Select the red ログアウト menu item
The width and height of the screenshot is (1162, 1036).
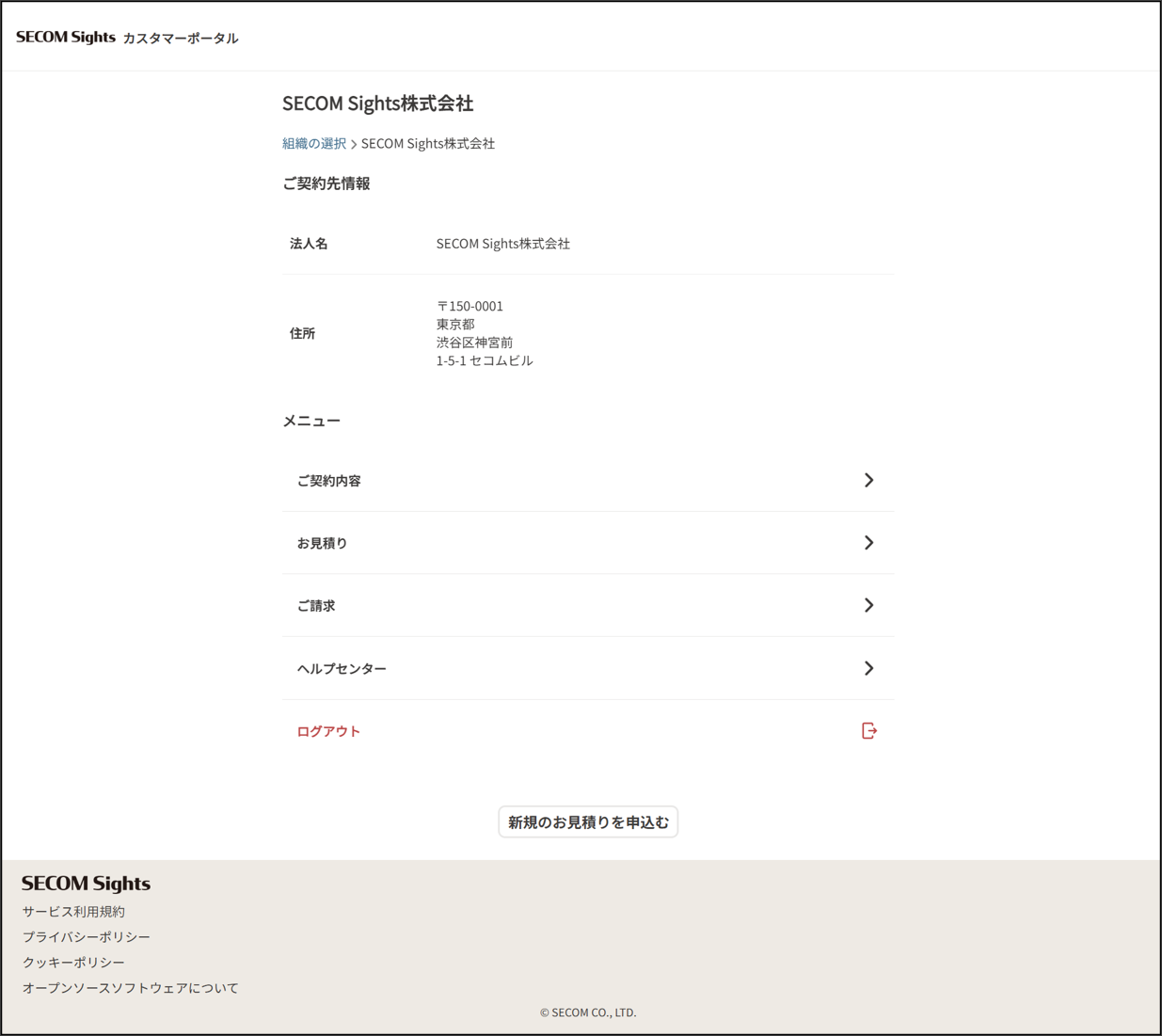(x=588, y=731)
